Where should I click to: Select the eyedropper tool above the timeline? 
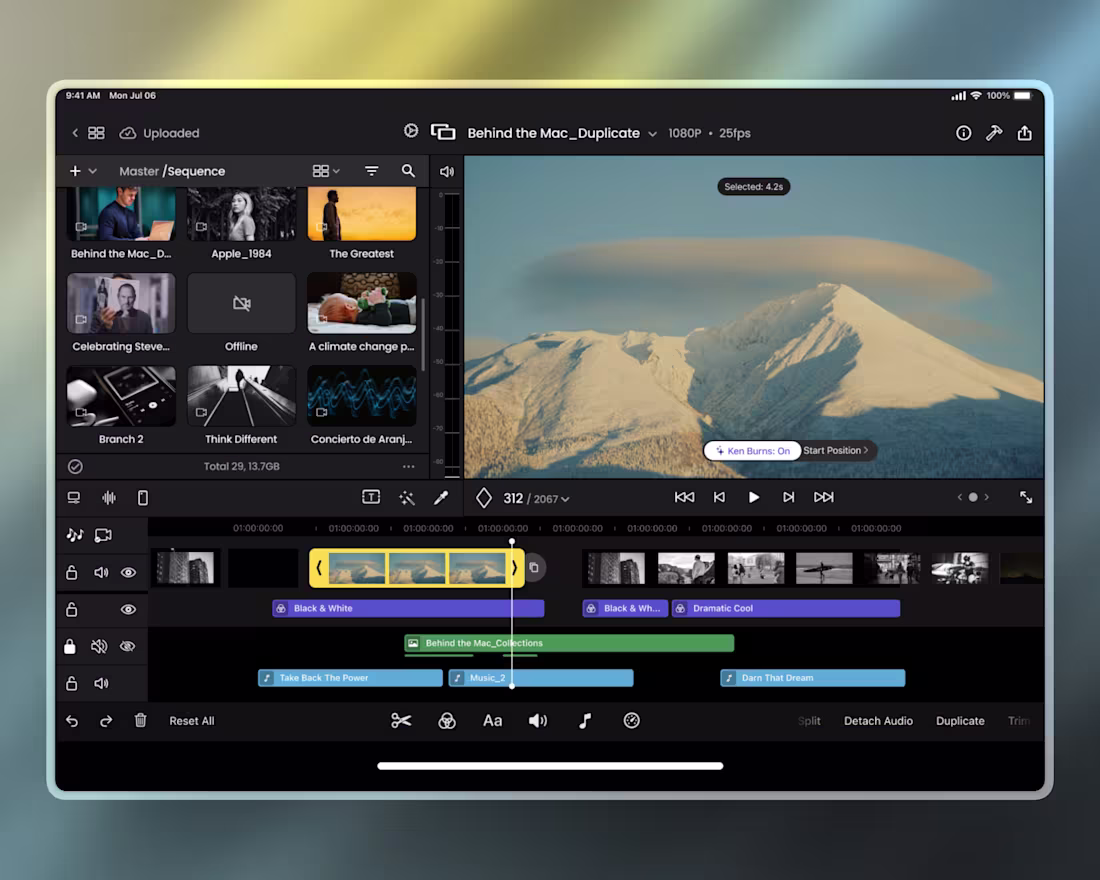click(x=441, y=497)
